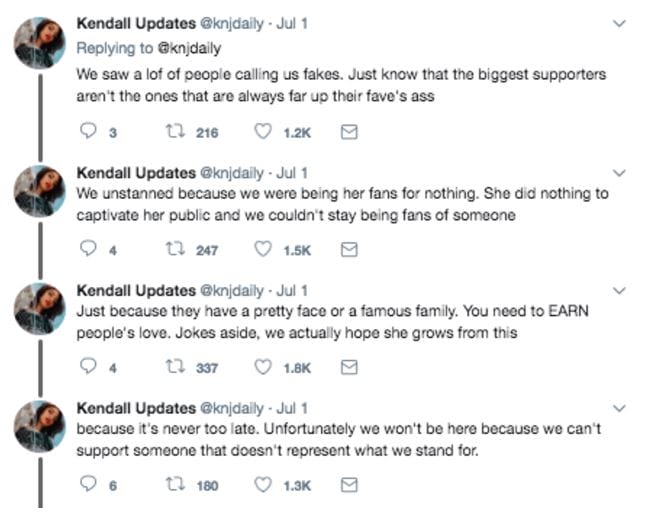Like the tweet with 1.5K likes
The image size is (653, 514).
click(x=265, y=250)
